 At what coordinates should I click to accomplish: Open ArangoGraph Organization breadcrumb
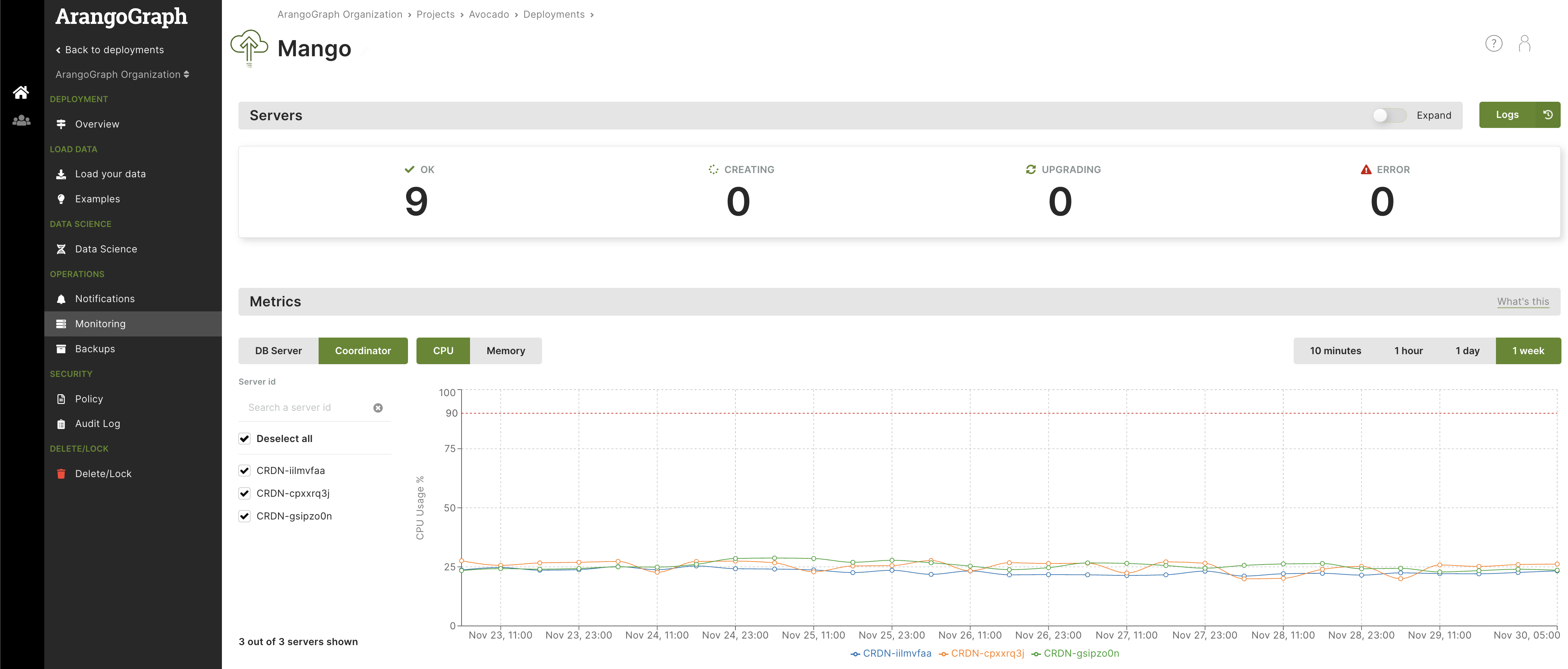coord(340,15)
